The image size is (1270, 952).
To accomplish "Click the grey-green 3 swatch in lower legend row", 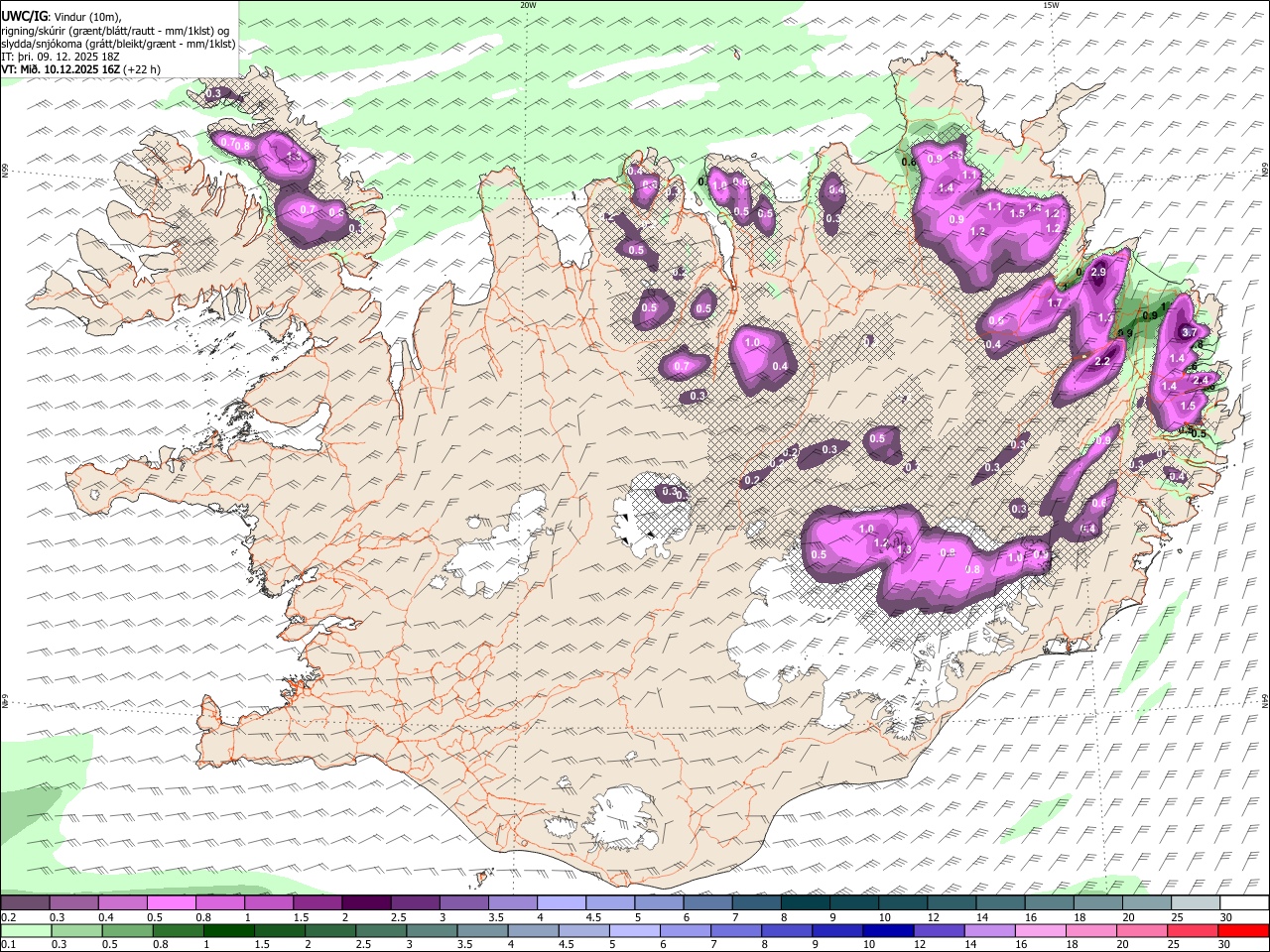I will (431, 930).
